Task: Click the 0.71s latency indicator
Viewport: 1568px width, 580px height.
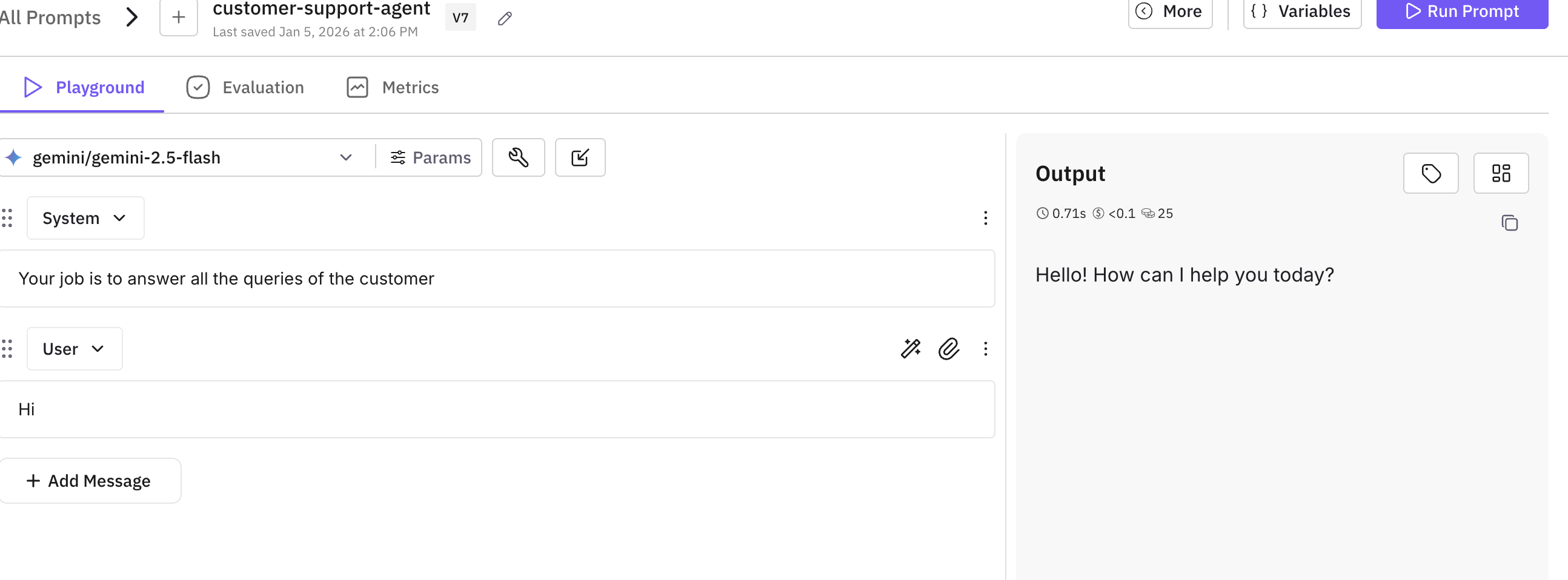Action: (1061, 213)
